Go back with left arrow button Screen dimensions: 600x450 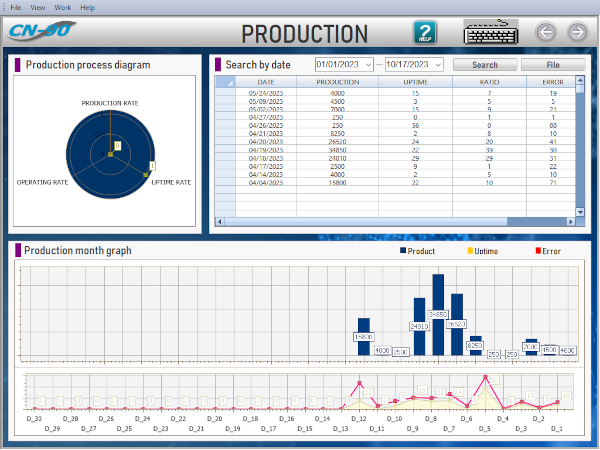point(546,32)
